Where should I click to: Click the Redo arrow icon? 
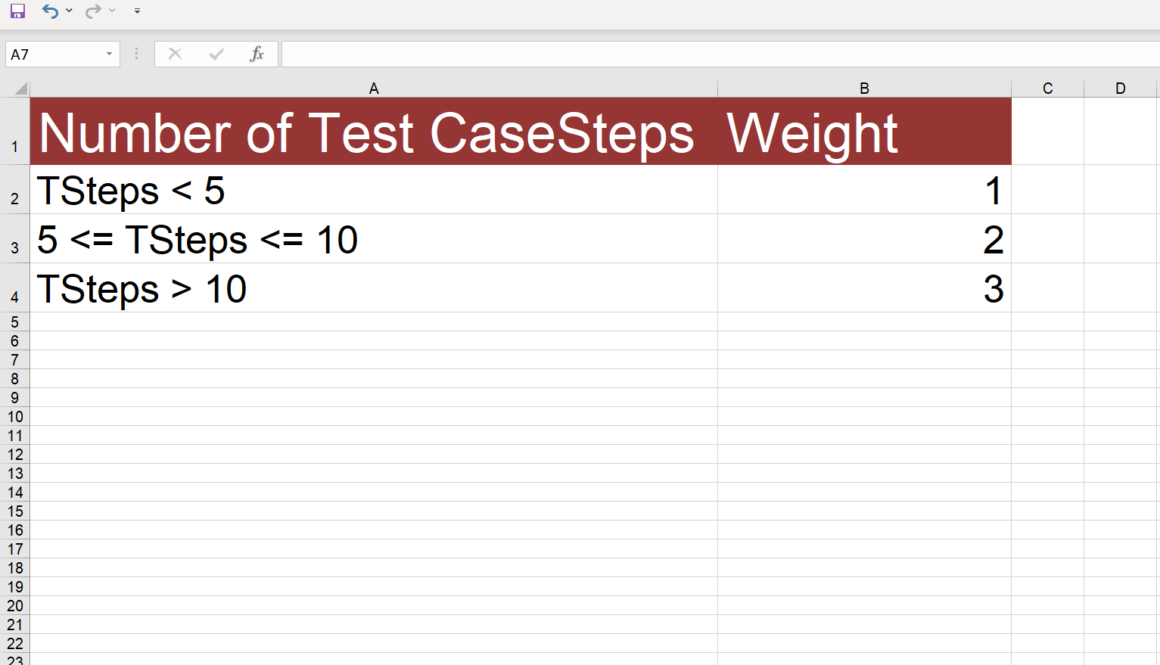tap(93, 11)
